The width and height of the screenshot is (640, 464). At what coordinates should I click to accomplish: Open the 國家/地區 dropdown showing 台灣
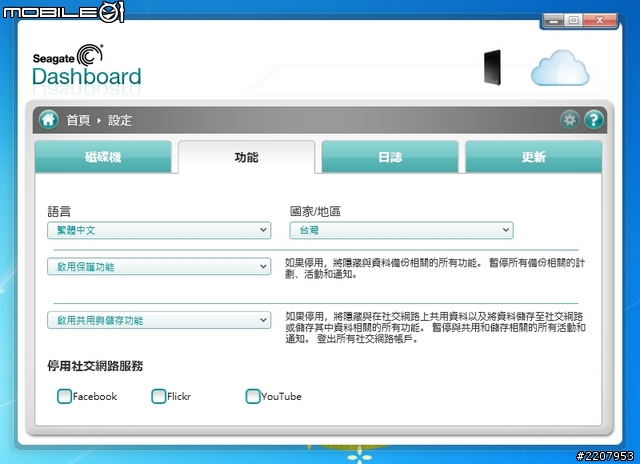click(x=402, y=230)
